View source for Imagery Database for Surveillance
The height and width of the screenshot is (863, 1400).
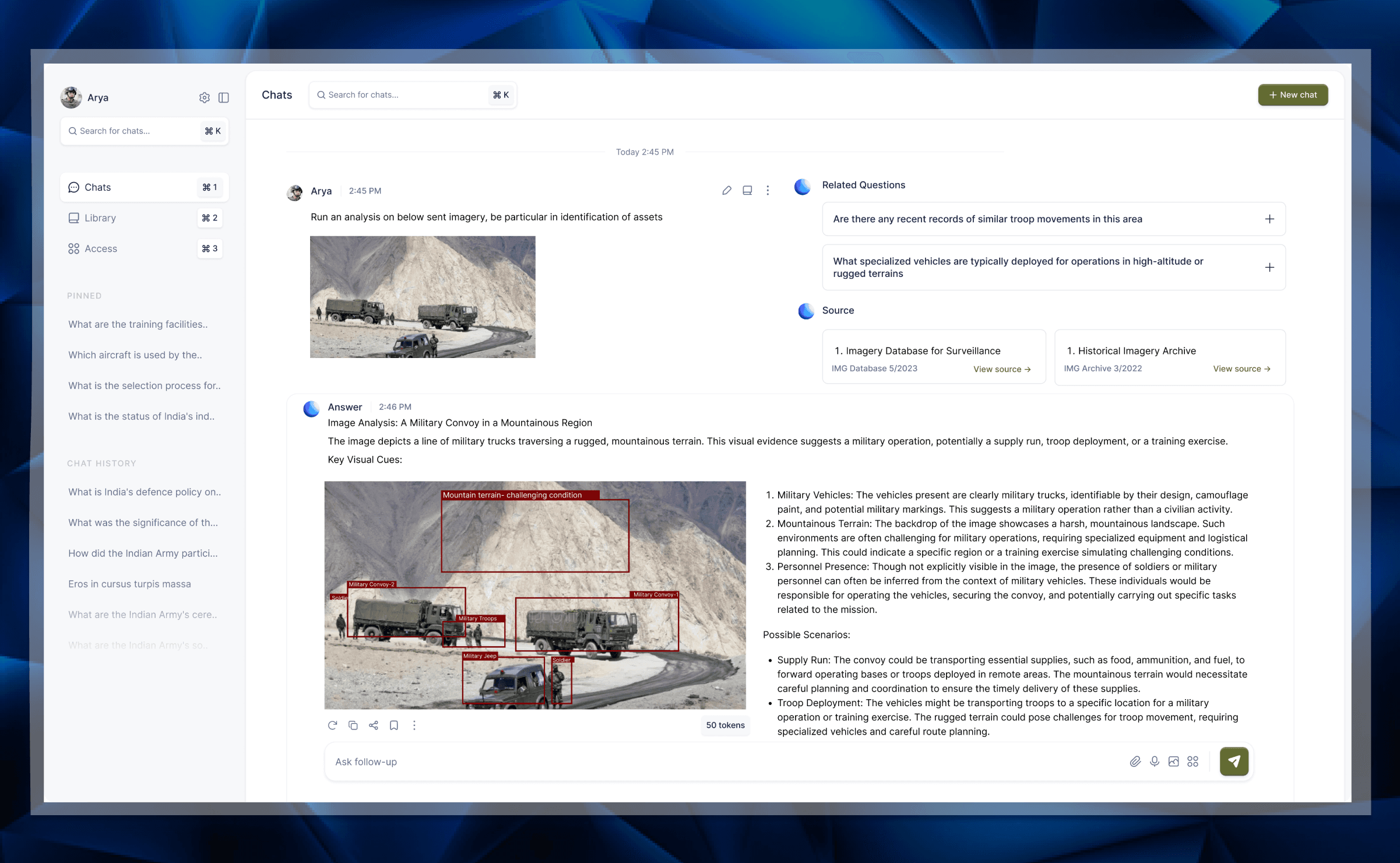(x=1001, y=369)
